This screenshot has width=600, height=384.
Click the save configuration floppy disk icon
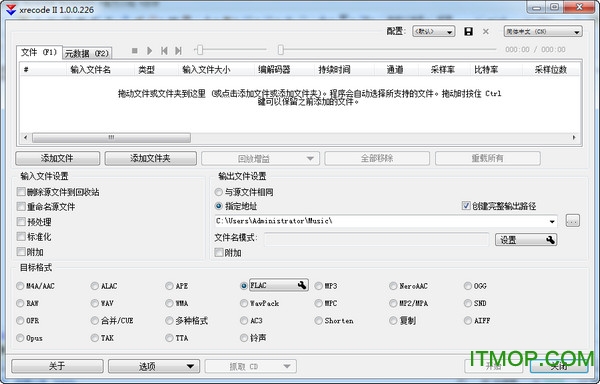(x=468, y=31)
